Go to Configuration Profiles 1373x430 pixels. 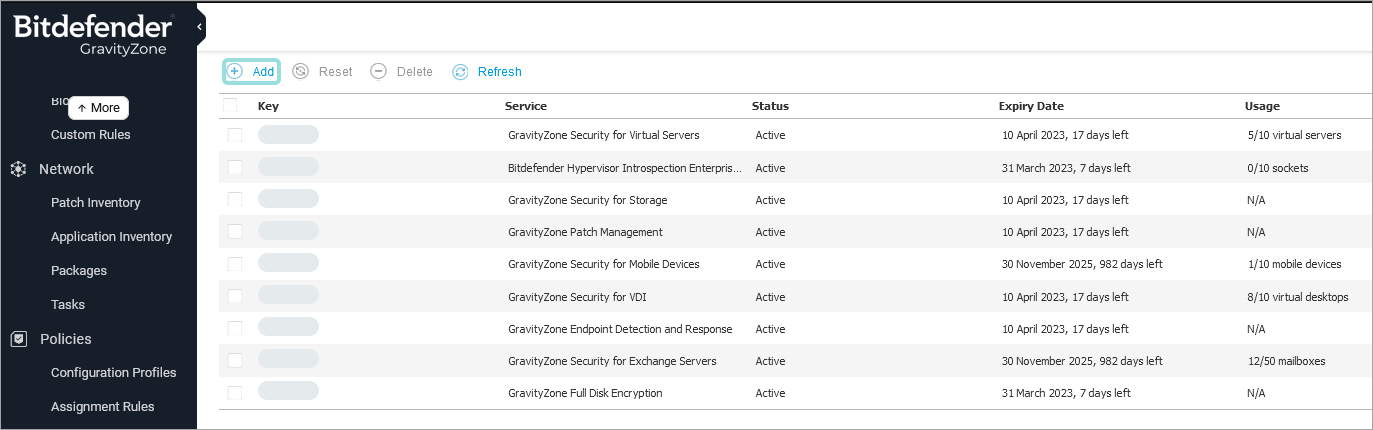pyautogui.click(x=114, y=373)
